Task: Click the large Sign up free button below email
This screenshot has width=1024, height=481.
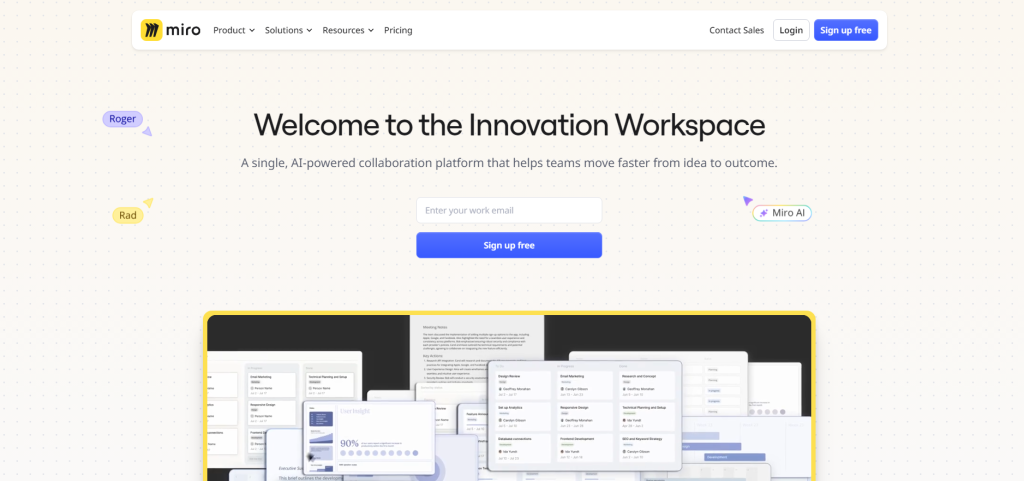Action: click(x=509, y=245)
